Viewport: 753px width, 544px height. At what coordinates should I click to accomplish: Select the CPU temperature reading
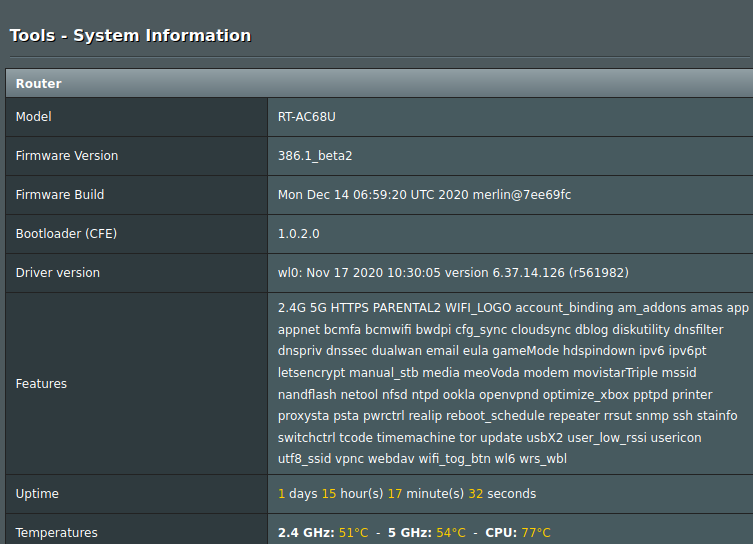(518, 532)
